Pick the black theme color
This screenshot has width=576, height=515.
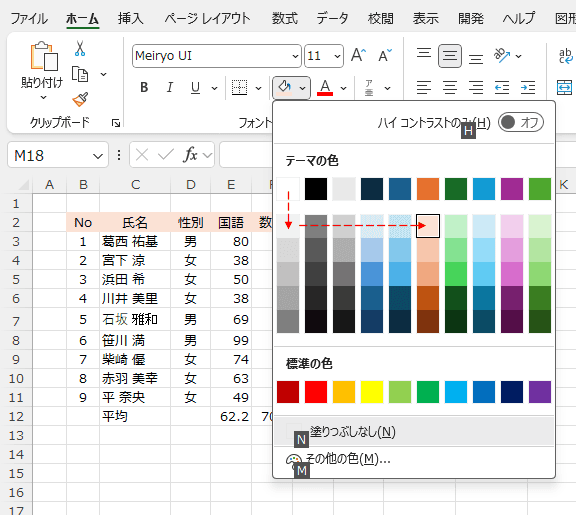coord(316,189)
